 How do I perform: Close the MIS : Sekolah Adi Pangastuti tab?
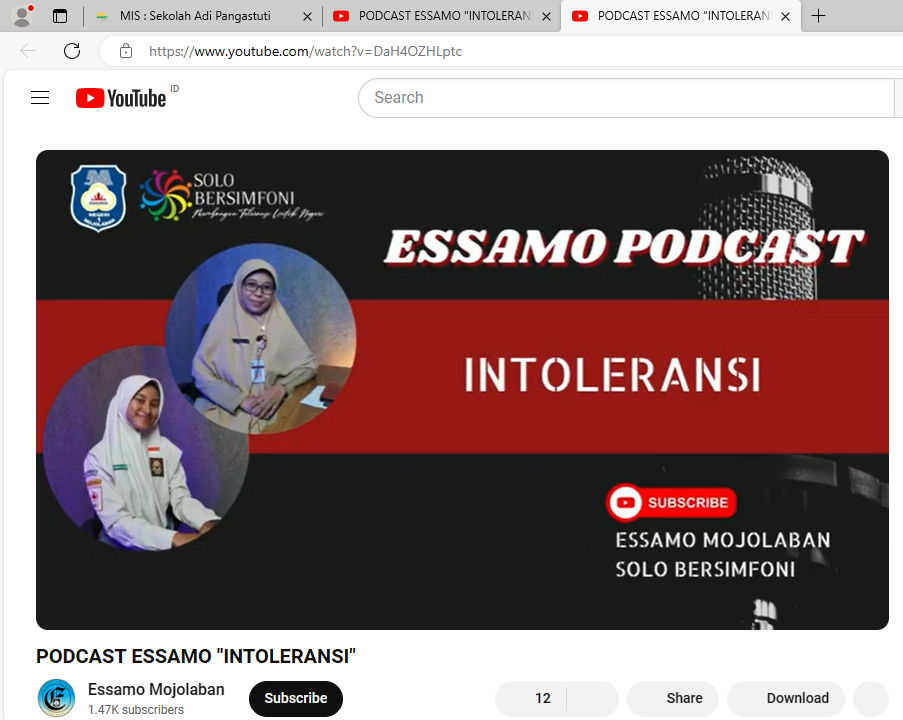(307, 16)
